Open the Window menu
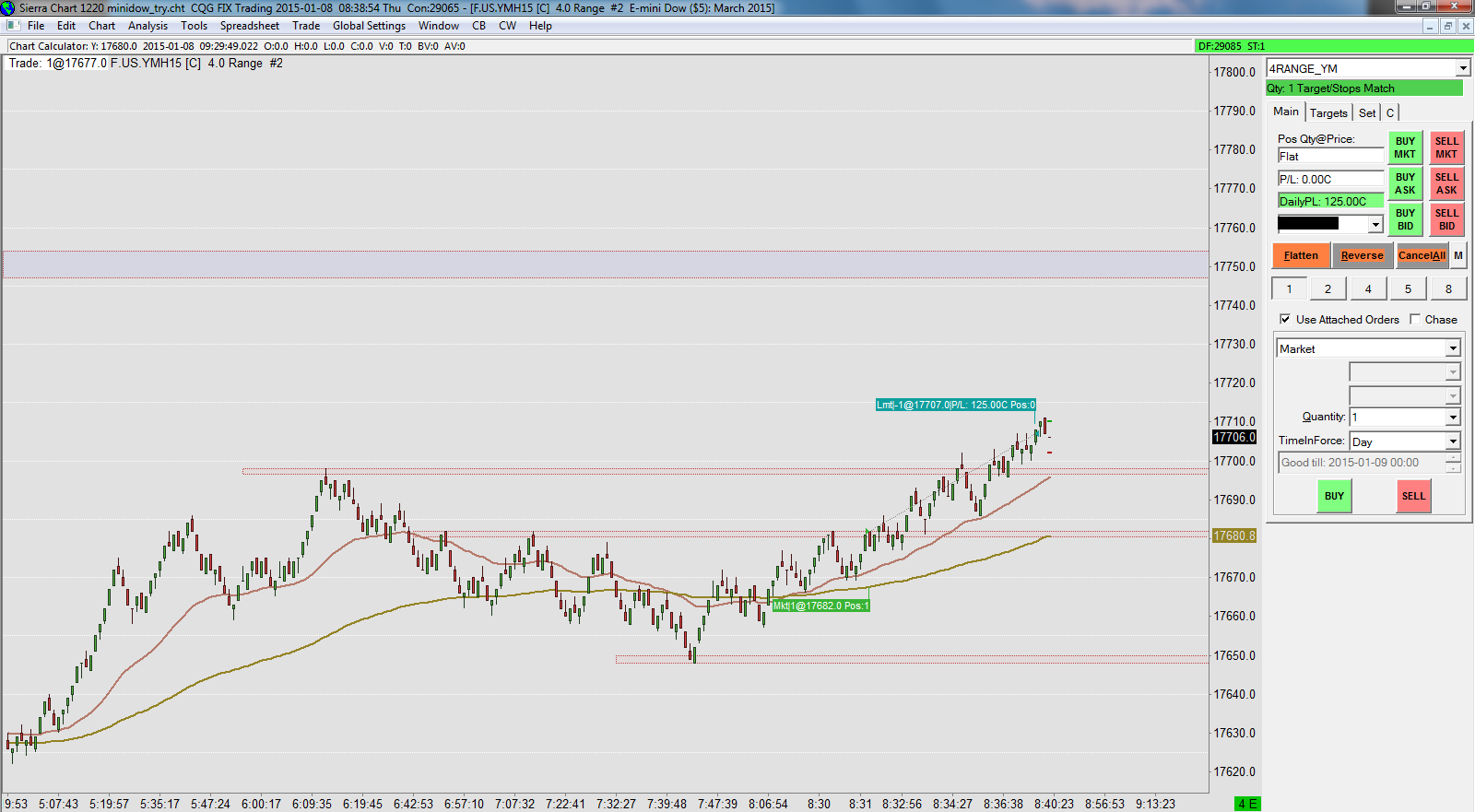The image size is (1475, 812). coord(439,26)
